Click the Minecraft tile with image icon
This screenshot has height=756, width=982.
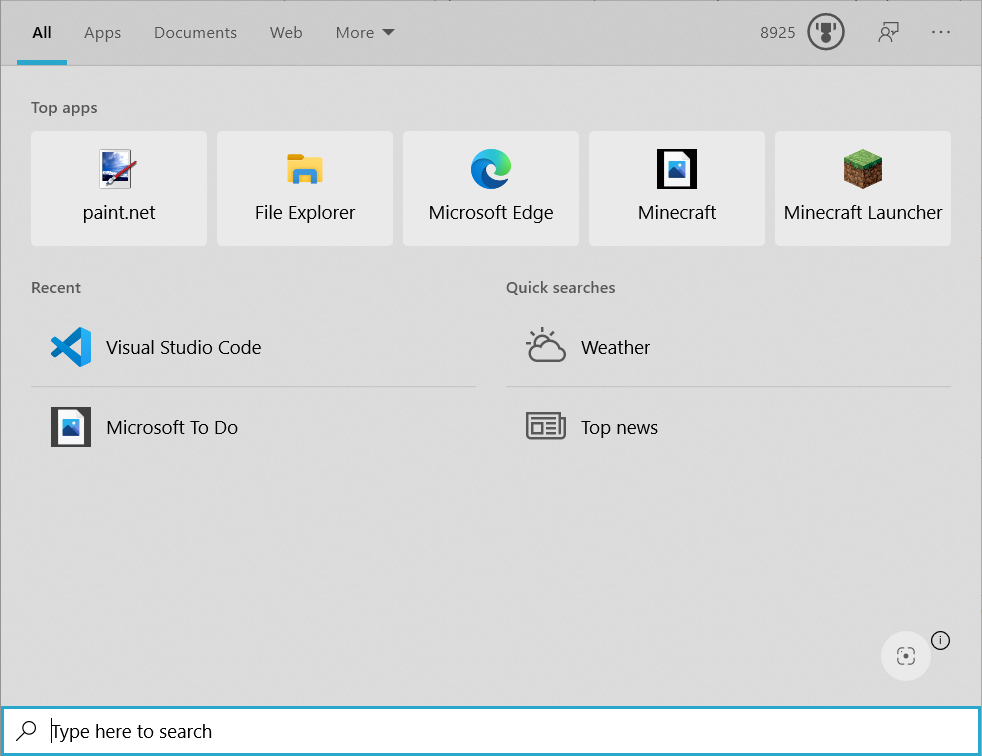point(677,189)
